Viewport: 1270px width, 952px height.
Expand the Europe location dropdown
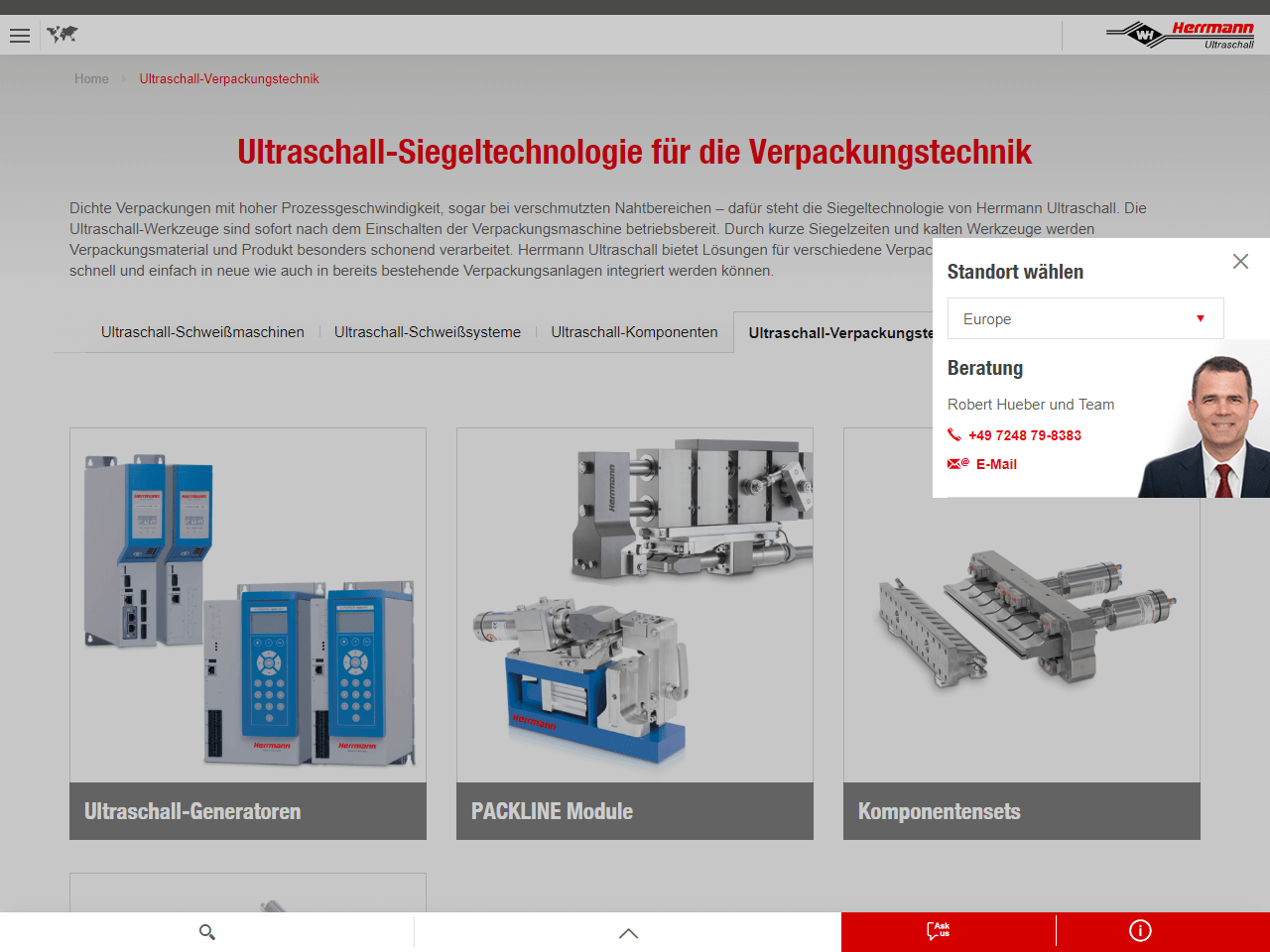pyautogui.click(x=1084, y=319)
